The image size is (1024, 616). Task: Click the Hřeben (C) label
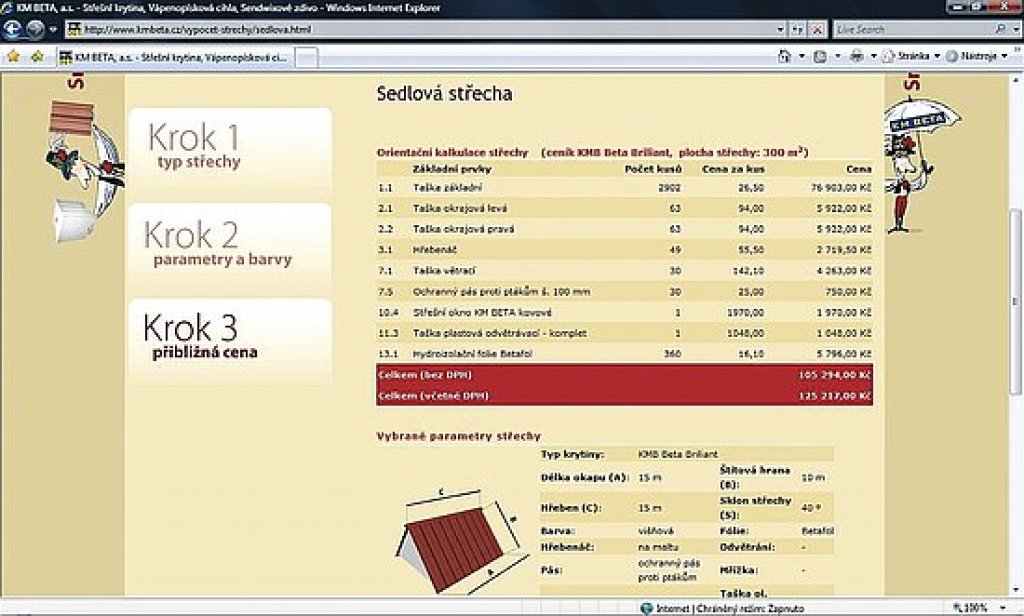click(x=571, y=508)
